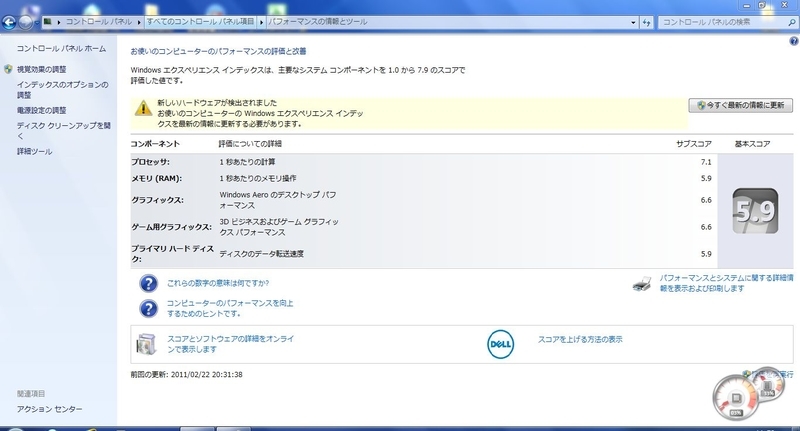800x431 pixels.
Task: Click question icon beside コンピューターのパフォーマンスを向上
Action: click(x=148, y=308)
